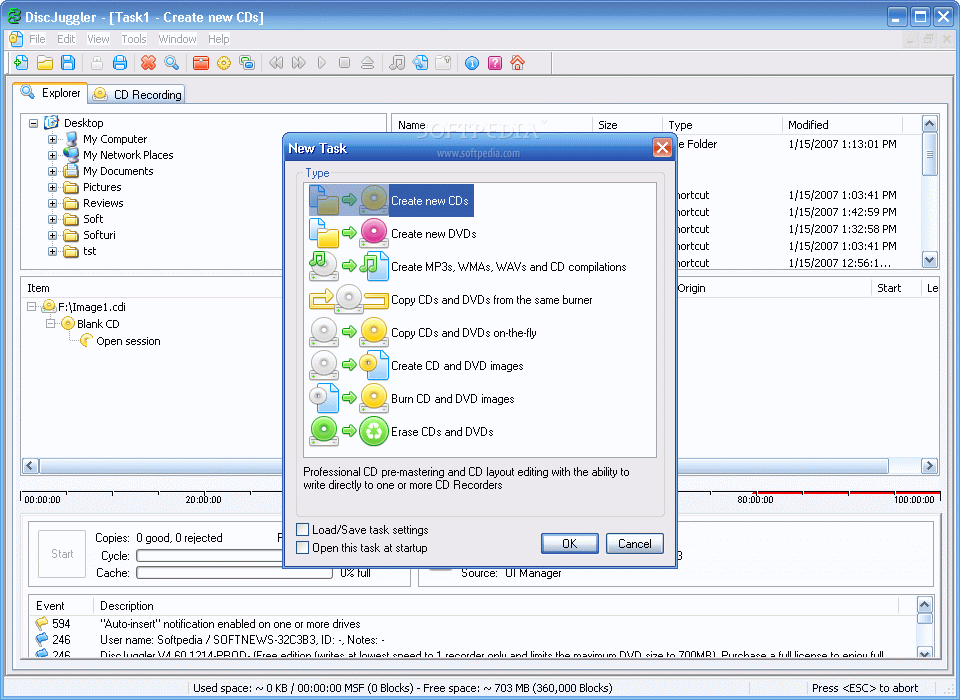960x700 pixels.
Task: Click the eject toolbar button
Action: coord(367,62)
